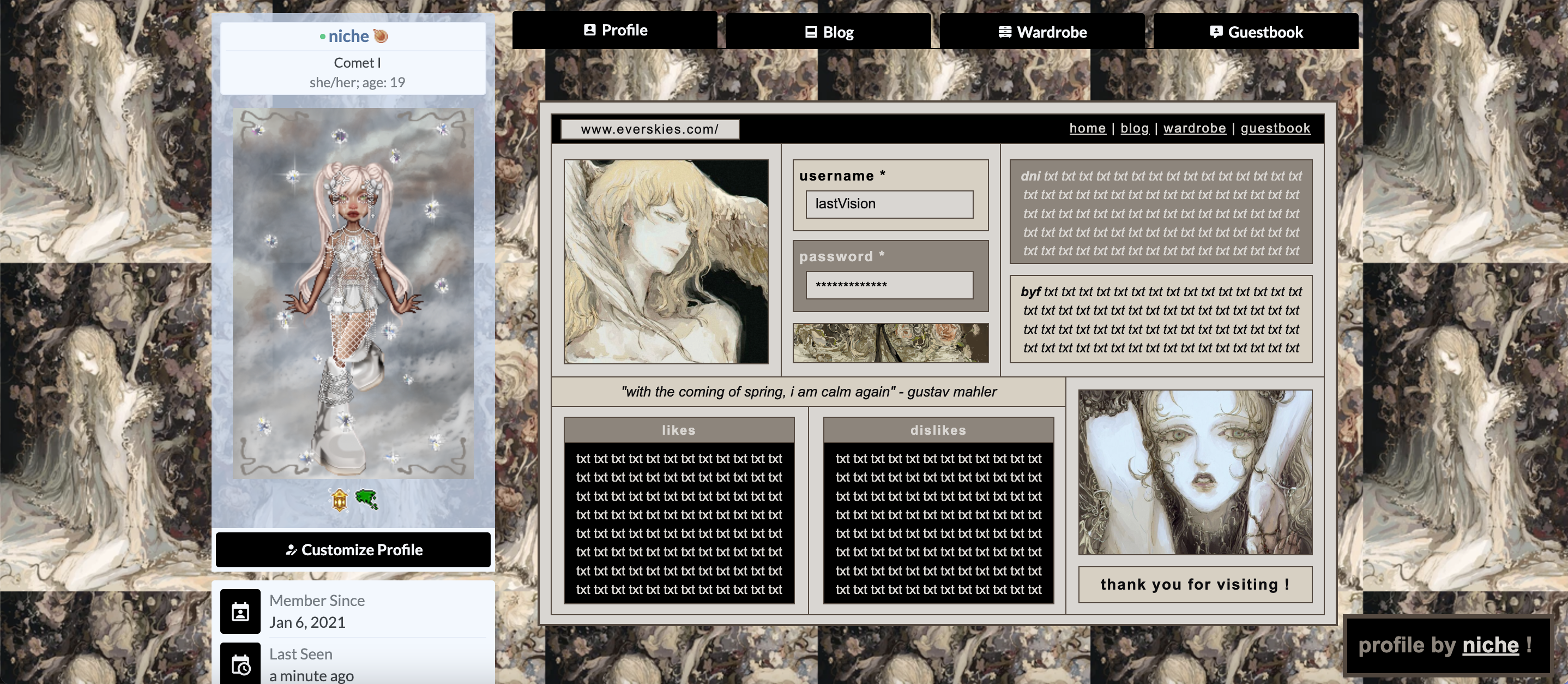The height and width of the screenshot is (684, 1568).
Task: Click the Last Seen clock icon
Action: pos(240,664)
